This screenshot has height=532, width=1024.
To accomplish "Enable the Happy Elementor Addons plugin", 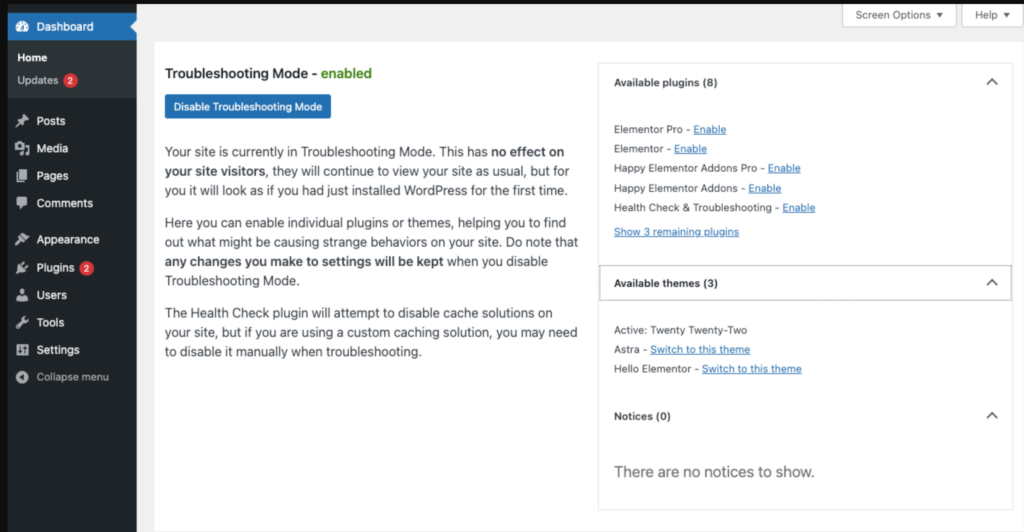I will (x=764, y=188).
